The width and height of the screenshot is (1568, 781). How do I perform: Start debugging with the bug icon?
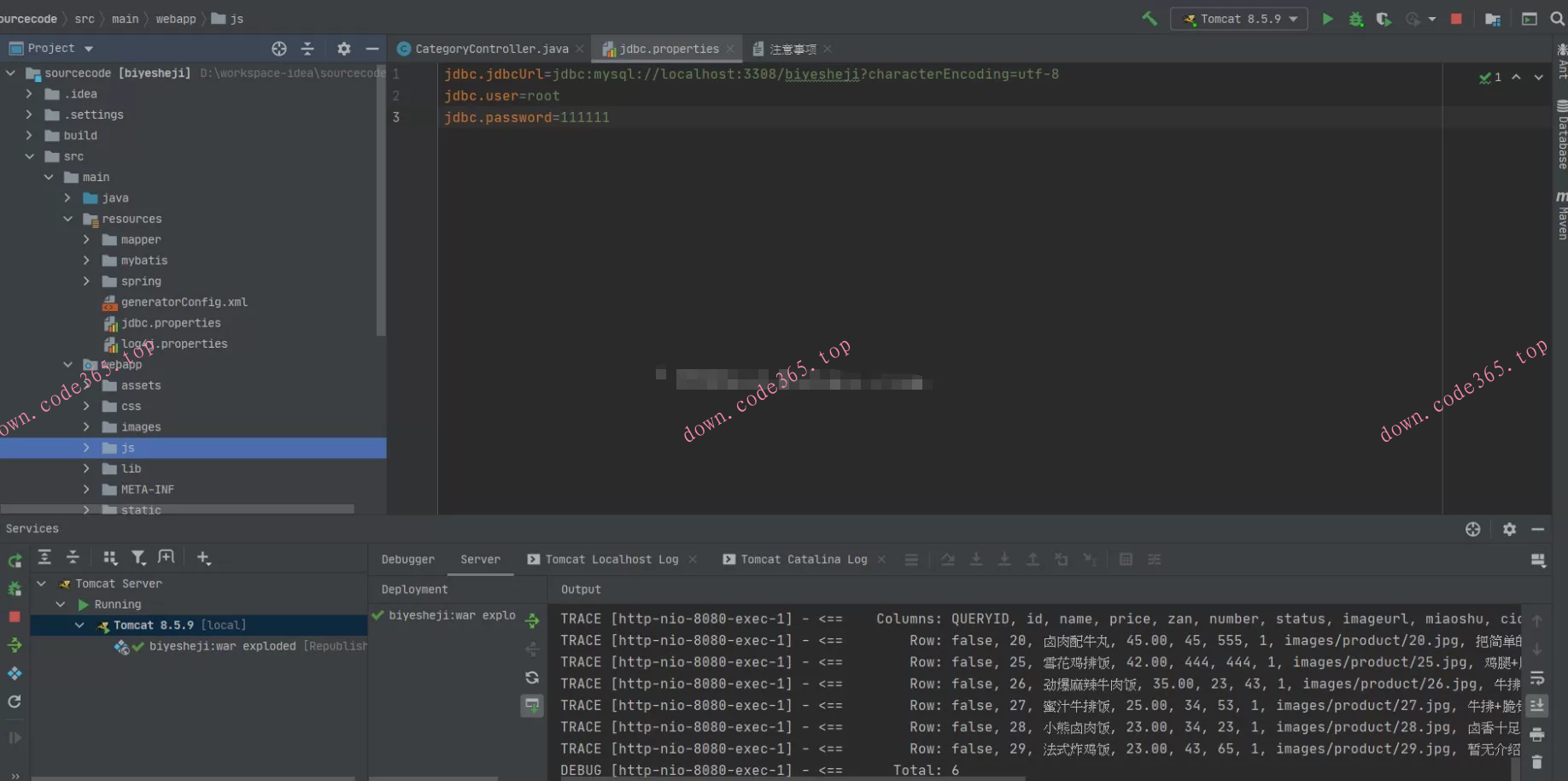1355,19
